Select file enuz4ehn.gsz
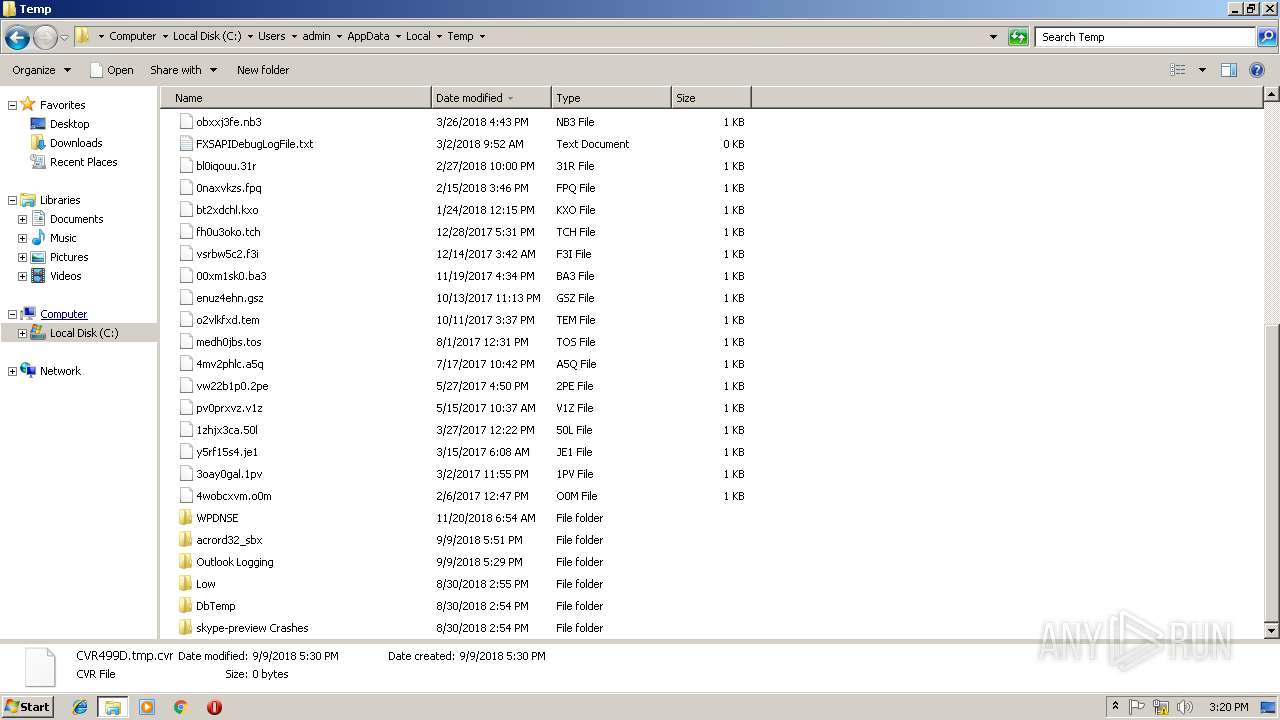 [x=230, y=298]
